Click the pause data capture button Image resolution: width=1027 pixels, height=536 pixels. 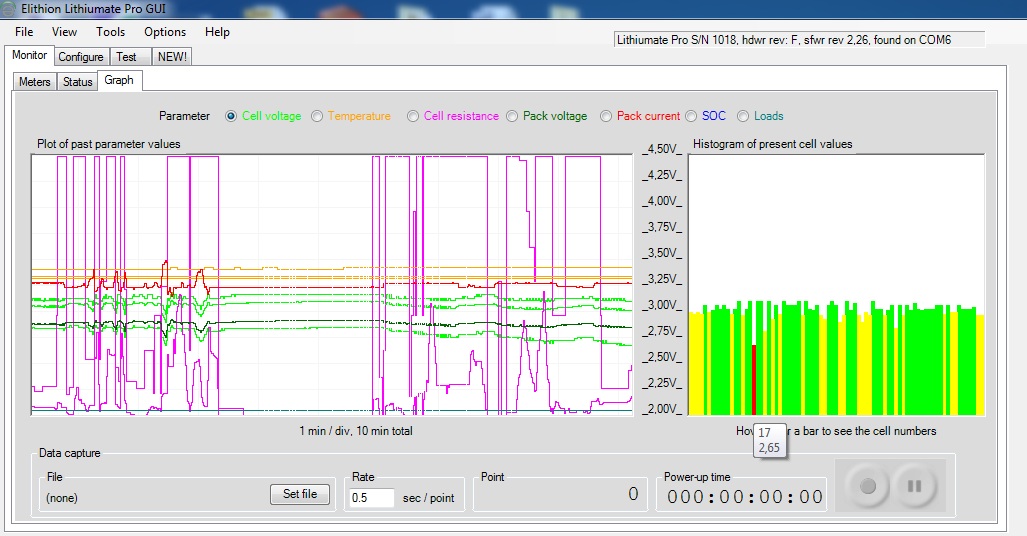(914, 487)
